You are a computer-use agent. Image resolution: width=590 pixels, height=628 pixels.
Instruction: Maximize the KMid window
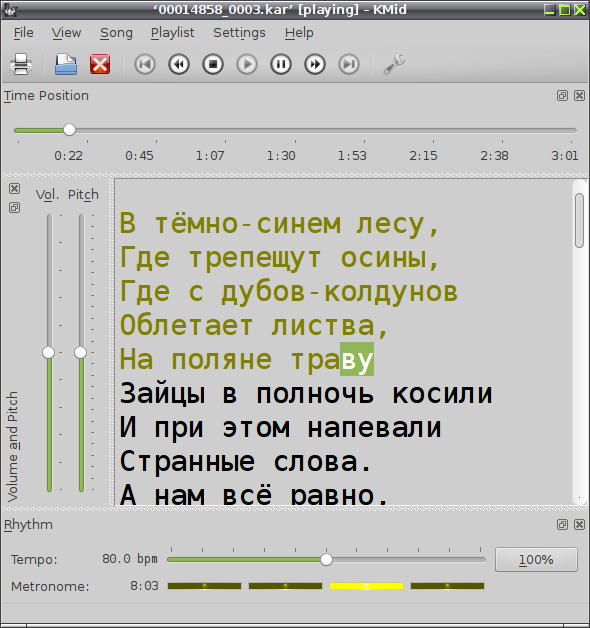(565, 10)
